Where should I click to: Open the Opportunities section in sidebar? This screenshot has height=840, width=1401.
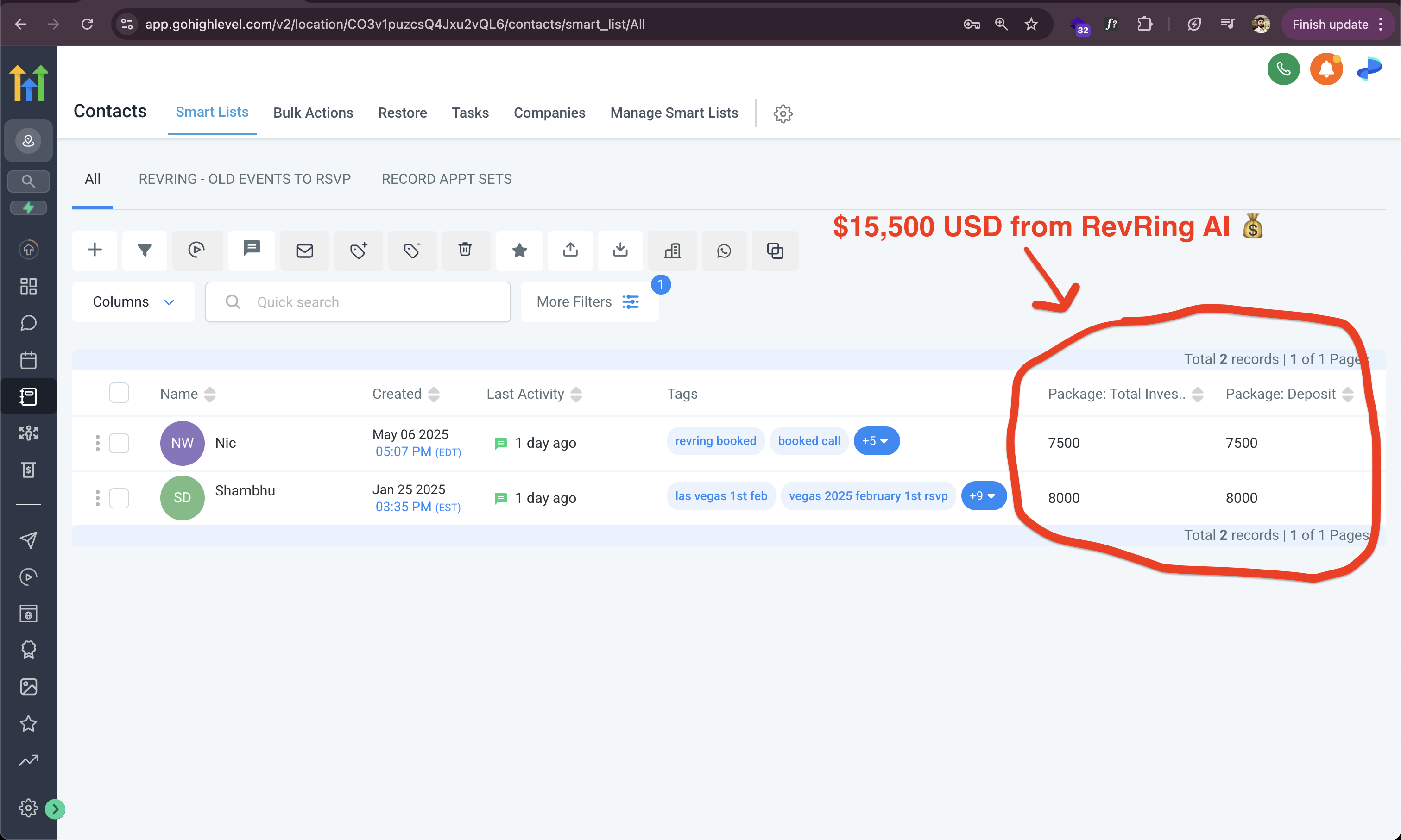tap(28, 433)
